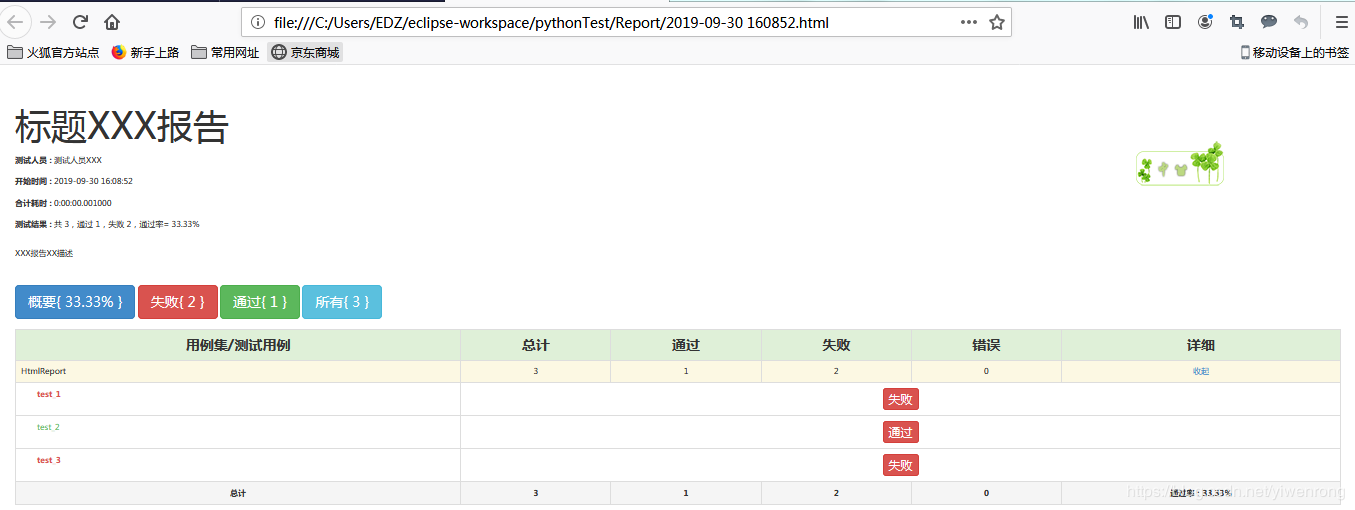Viewport: 1355px width, 510px height.
Task: Select test_2 case name
Action: click(48, 427)
